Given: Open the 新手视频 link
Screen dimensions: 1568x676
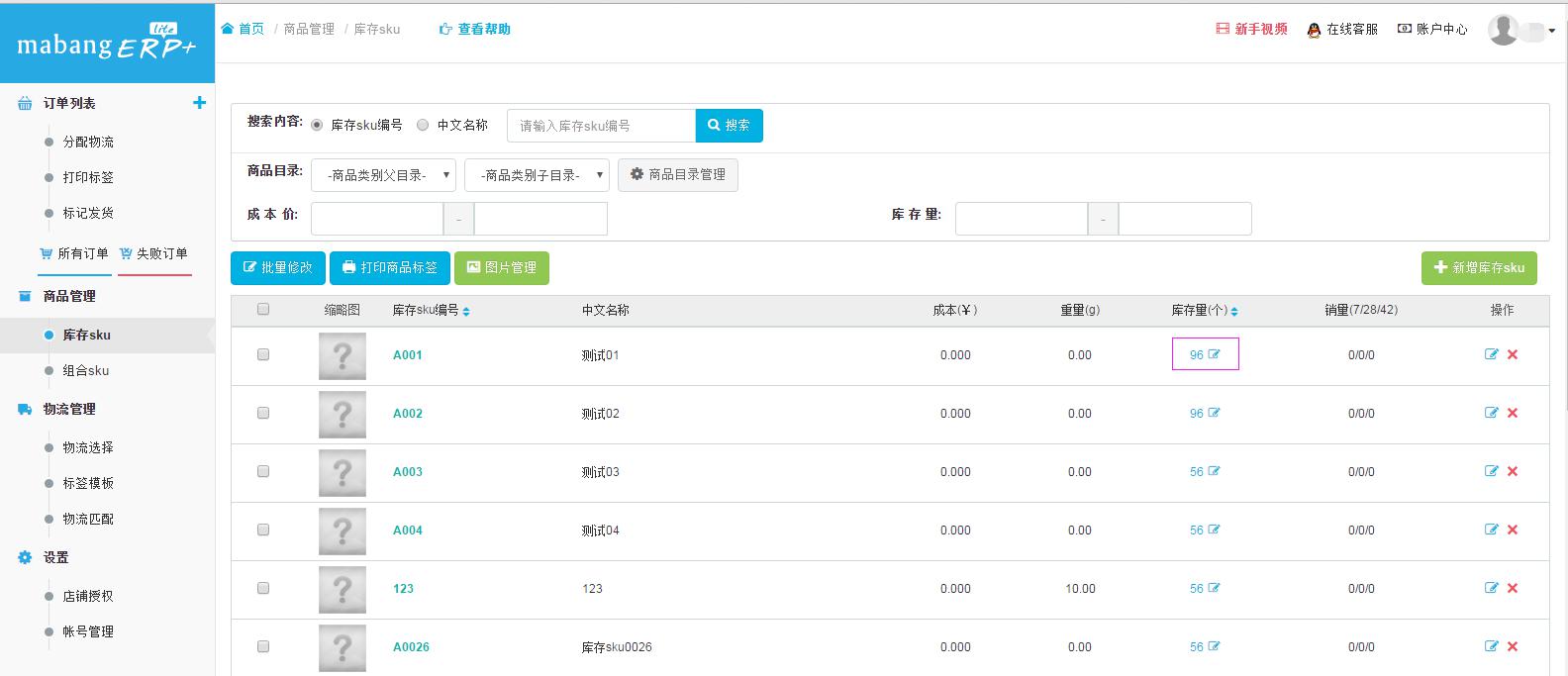Looking at the screenshot, I should [1251, 30].
